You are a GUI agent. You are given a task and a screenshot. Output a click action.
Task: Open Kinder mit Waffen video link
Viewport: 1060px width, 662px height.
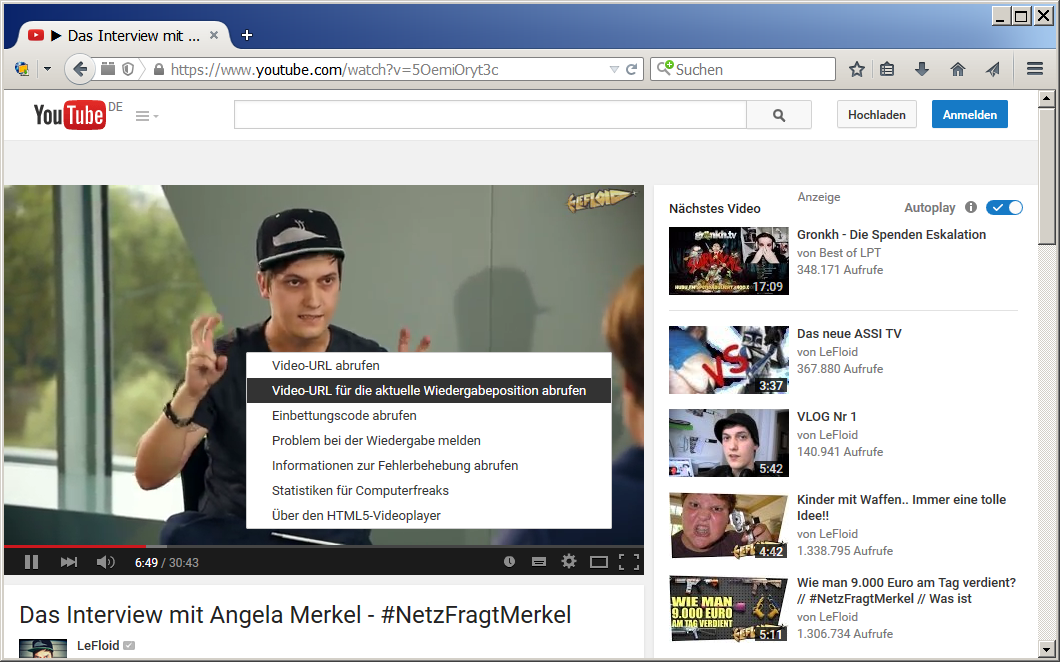901,507
